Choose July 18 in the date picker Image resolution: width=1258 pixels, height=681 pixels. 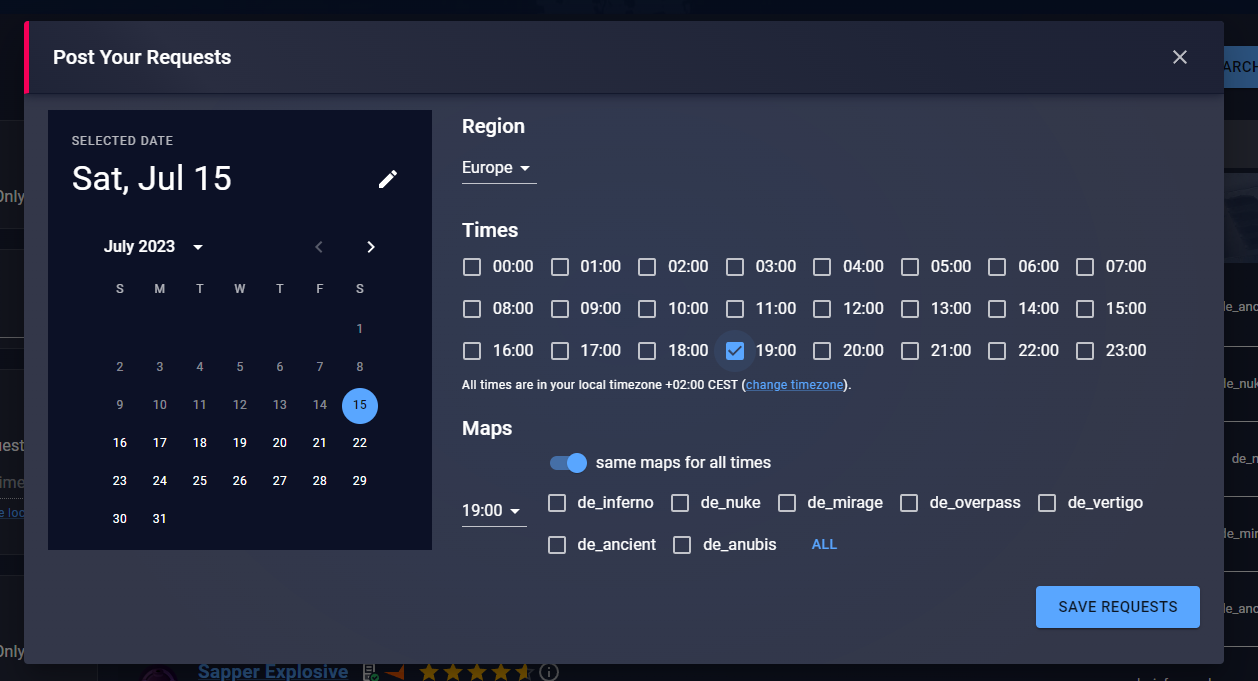pos(200,443)
